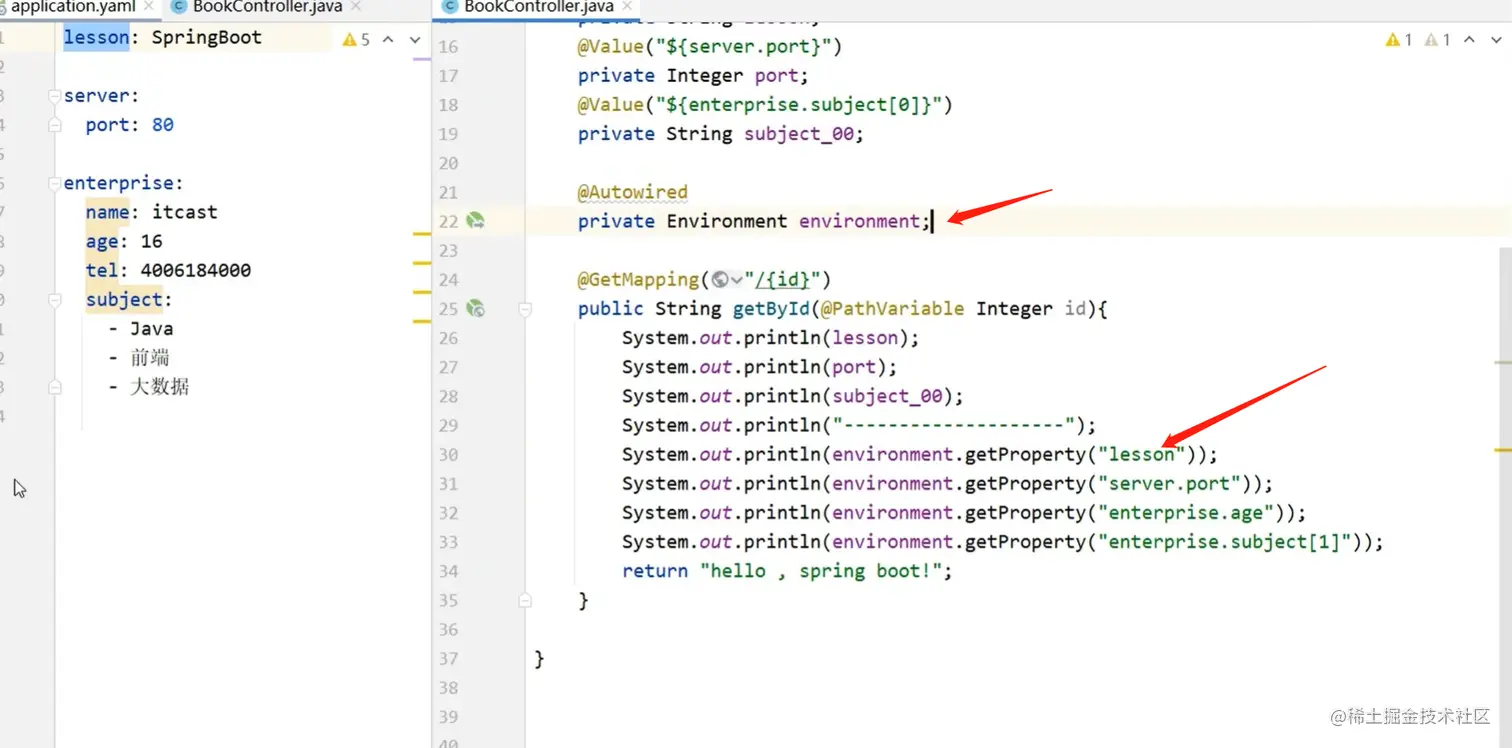Select the right-pane BookController.java tab
Image resolution: width=1512 pixels, height=748 pixels.
[x=538, y=7]
